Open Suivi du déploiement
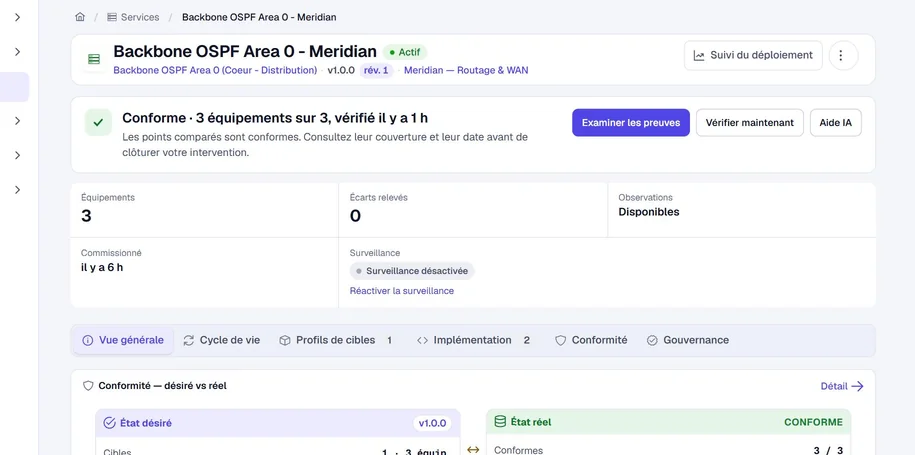 (x=753, y=55)
